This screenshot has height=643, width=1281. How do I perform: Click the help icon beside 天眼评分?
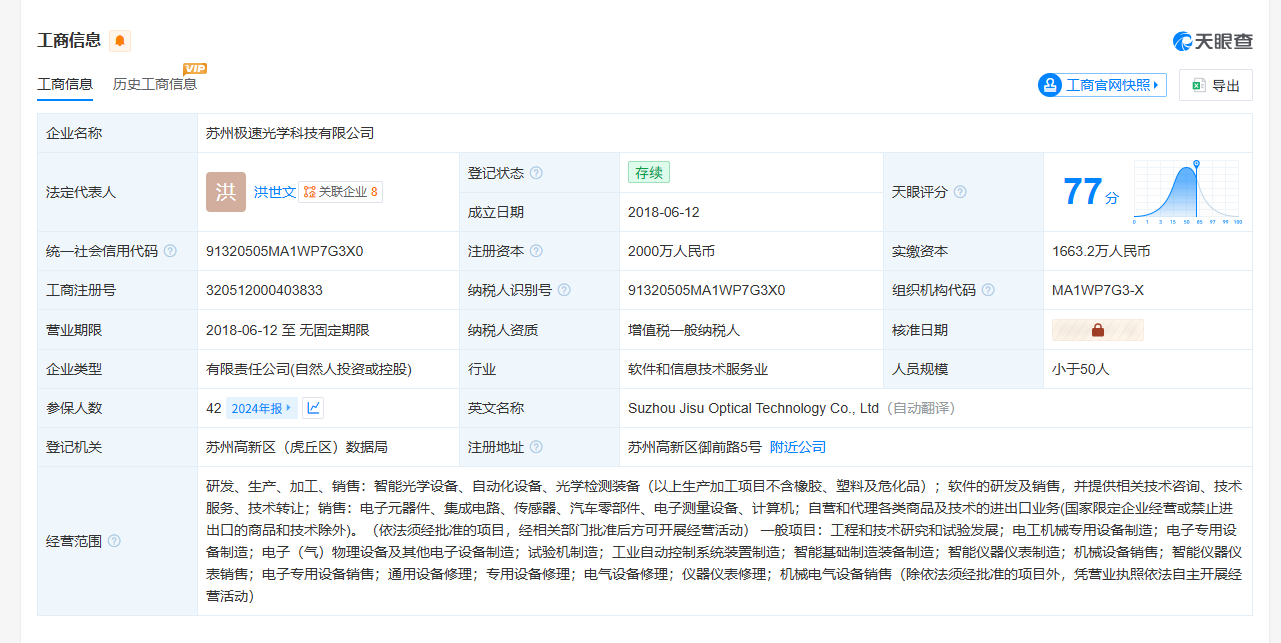pos(960,192)
